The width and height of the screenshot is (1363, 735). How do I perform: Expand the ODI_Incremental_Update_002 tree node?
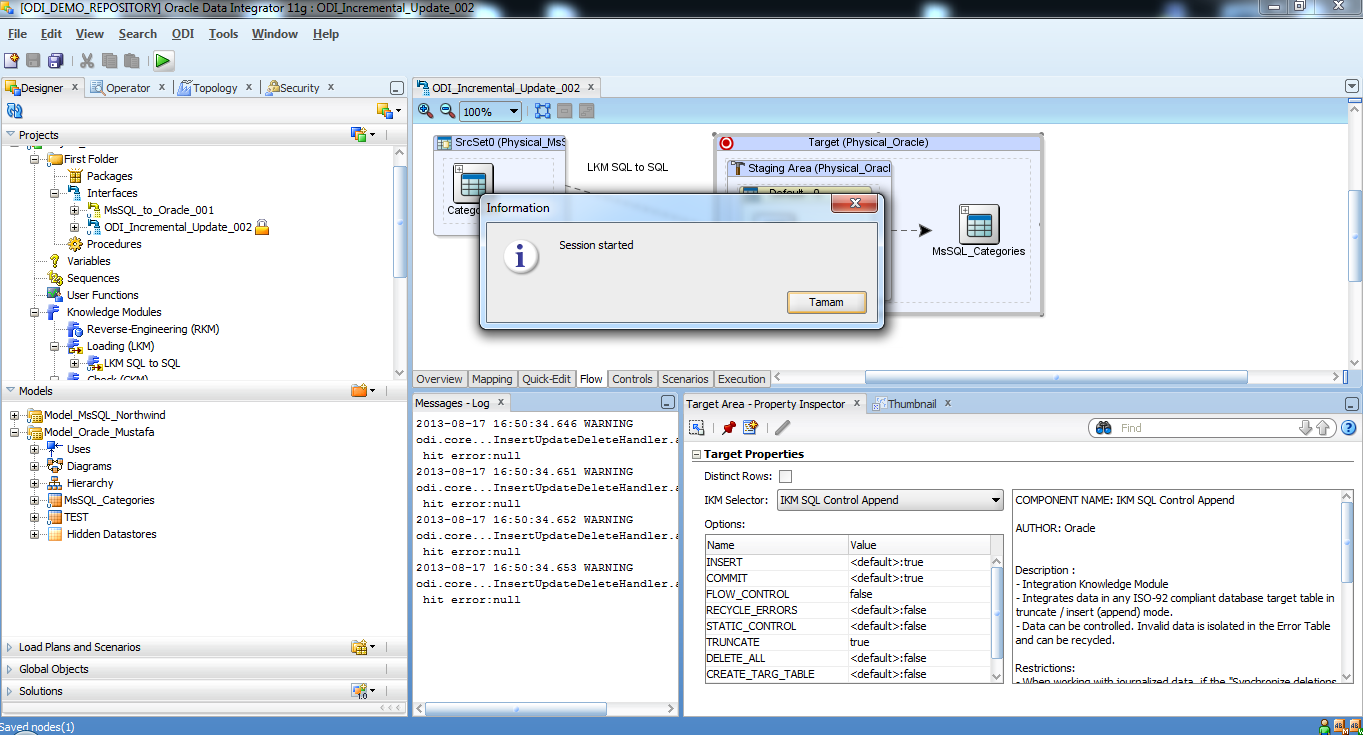[75, 227]
